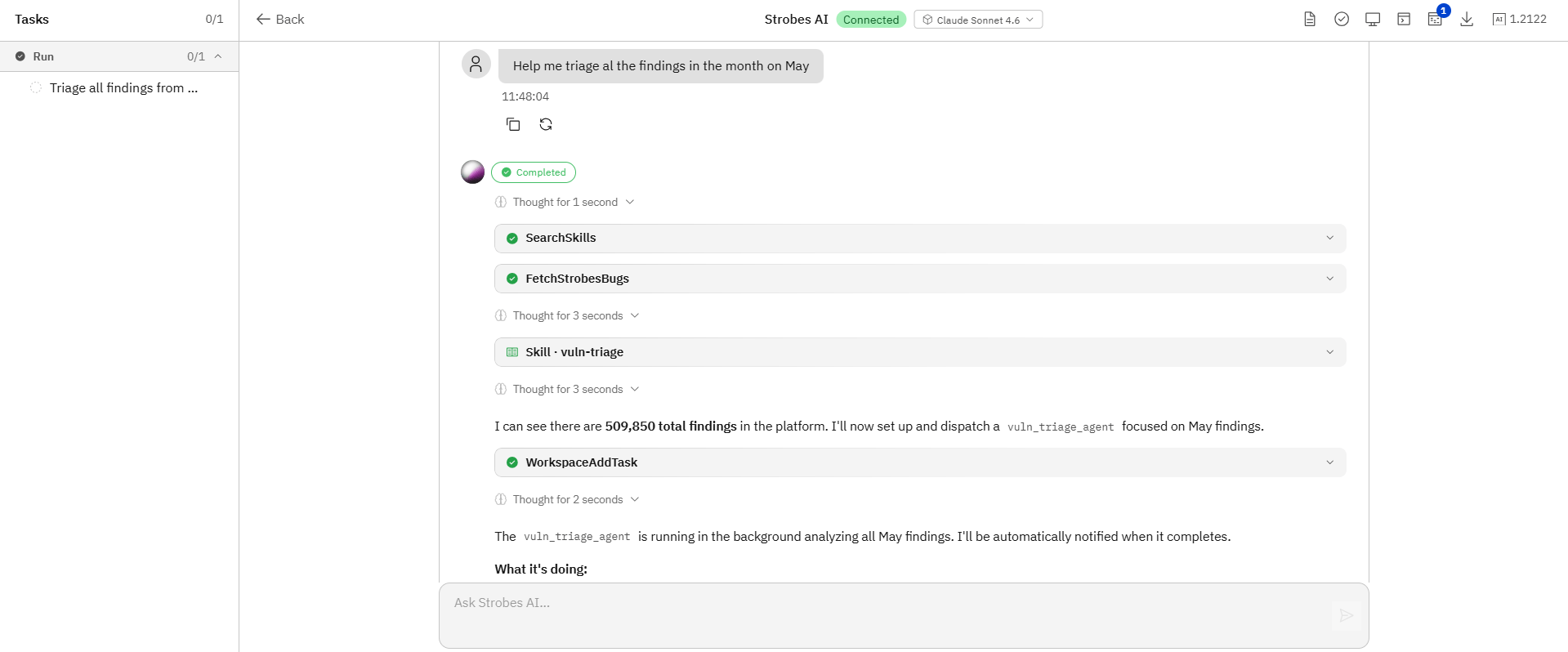Image resolution: width=1568 pixels, height=652 pixels.
Task: Click the green check on WorkspaceAddTask
Action: tap(512, 462)
